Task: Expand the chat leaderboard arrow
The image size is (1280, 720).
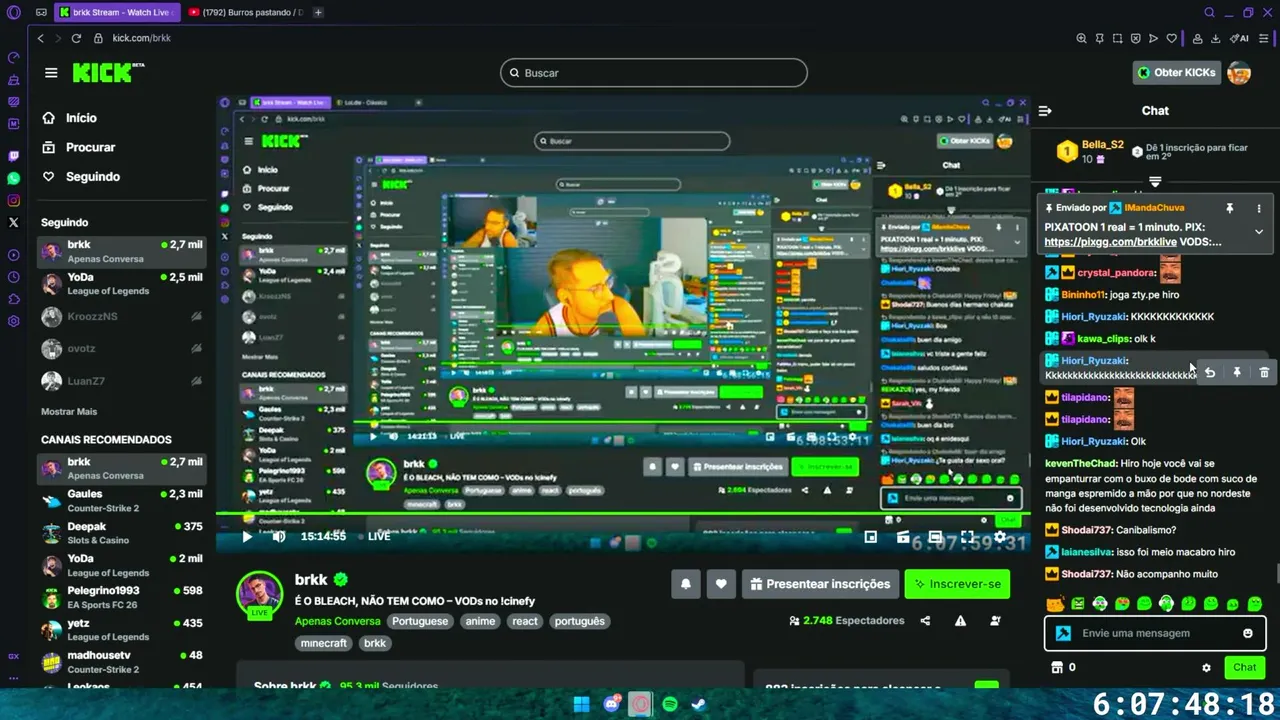Action: (x=1155, y=181)
